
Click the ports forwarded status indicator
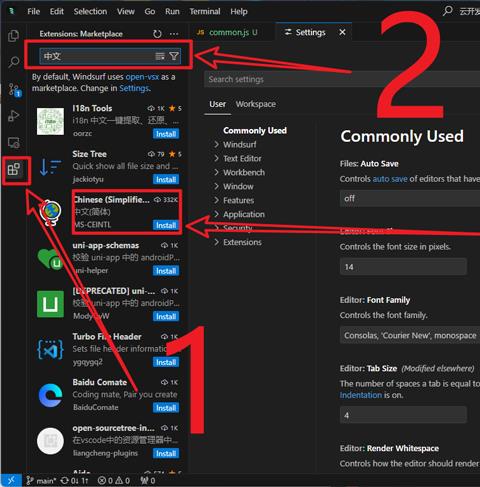point(148,481)
